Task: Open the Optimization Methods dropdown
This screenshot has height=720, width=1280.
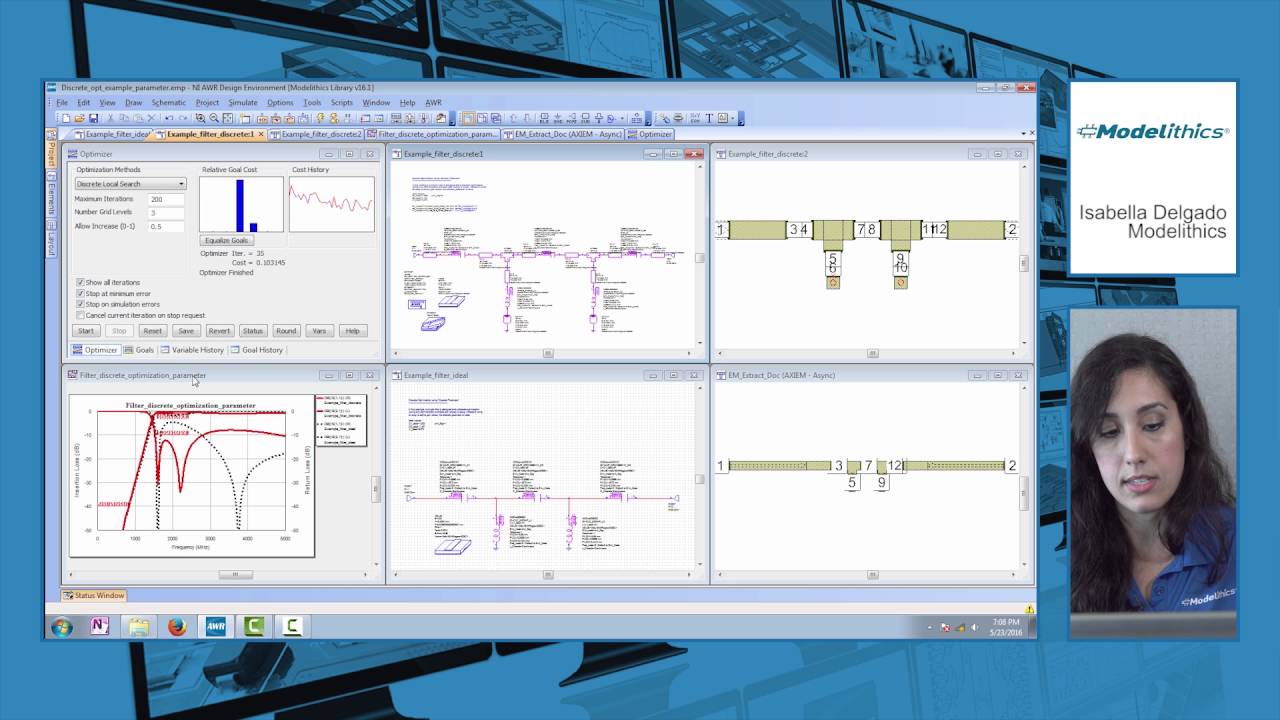Action: pos(131,184)
